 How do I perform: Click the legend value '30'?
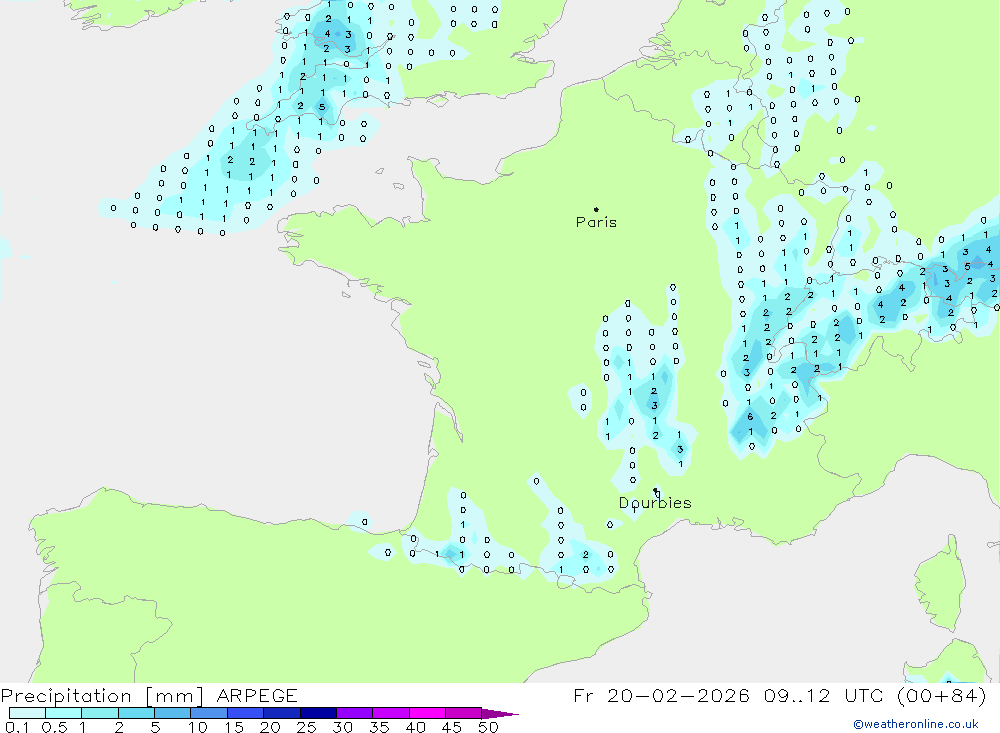click(343, 727)
